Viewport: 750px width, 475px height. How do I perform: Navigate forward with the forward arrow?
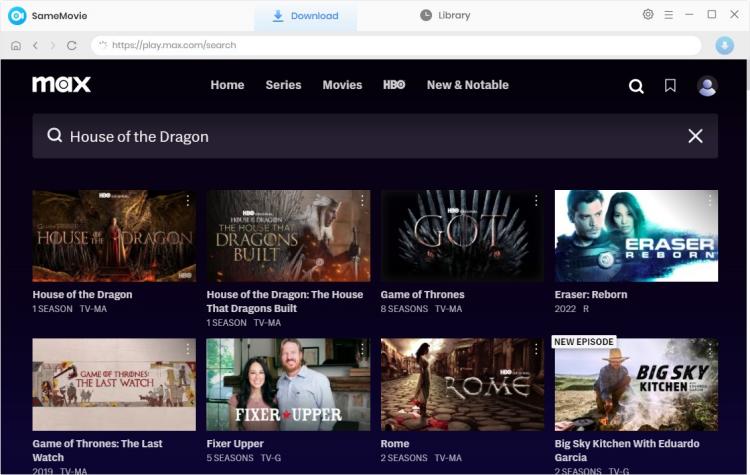[x=53, y=45]
